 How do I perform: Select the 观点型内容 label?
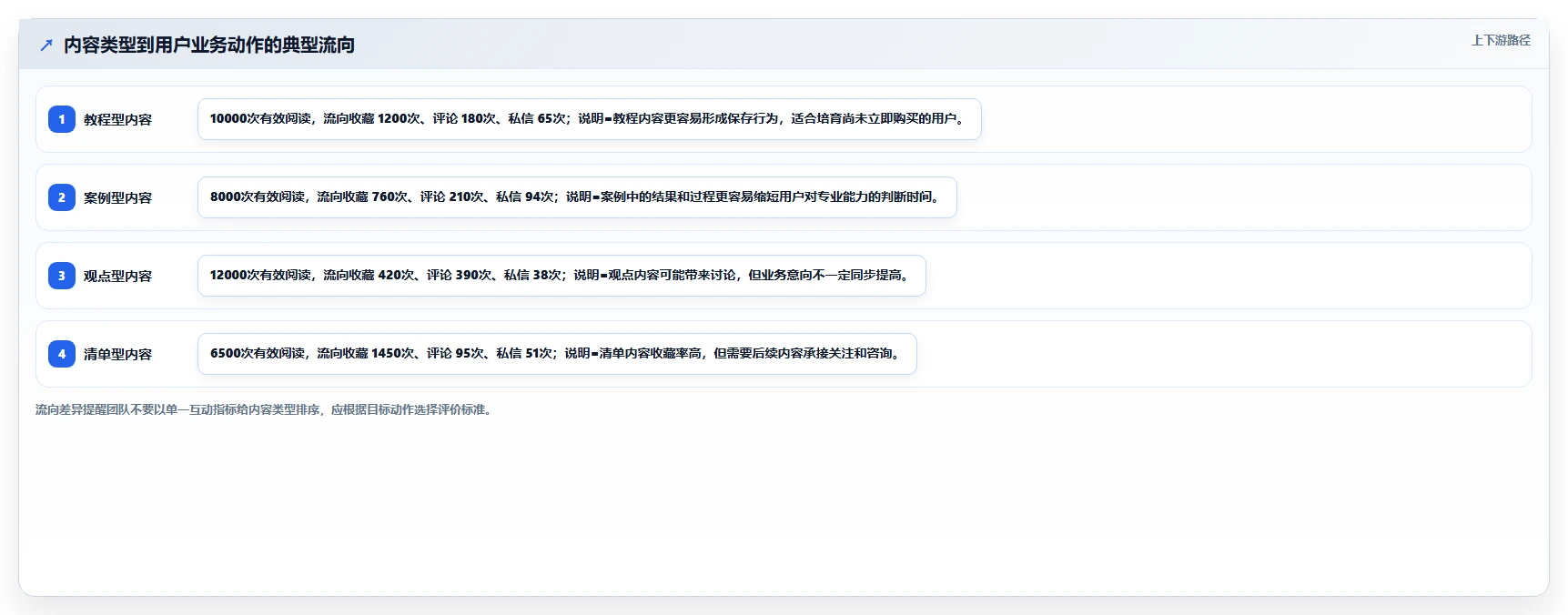tap(117, 276)
